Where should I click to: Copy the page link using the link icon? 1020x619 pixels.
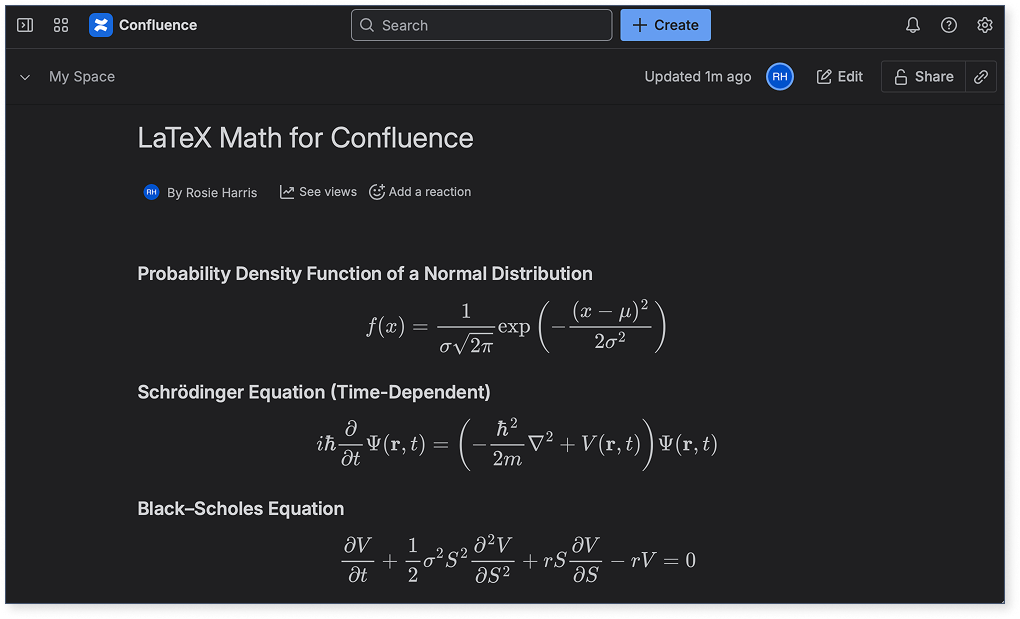980,76
